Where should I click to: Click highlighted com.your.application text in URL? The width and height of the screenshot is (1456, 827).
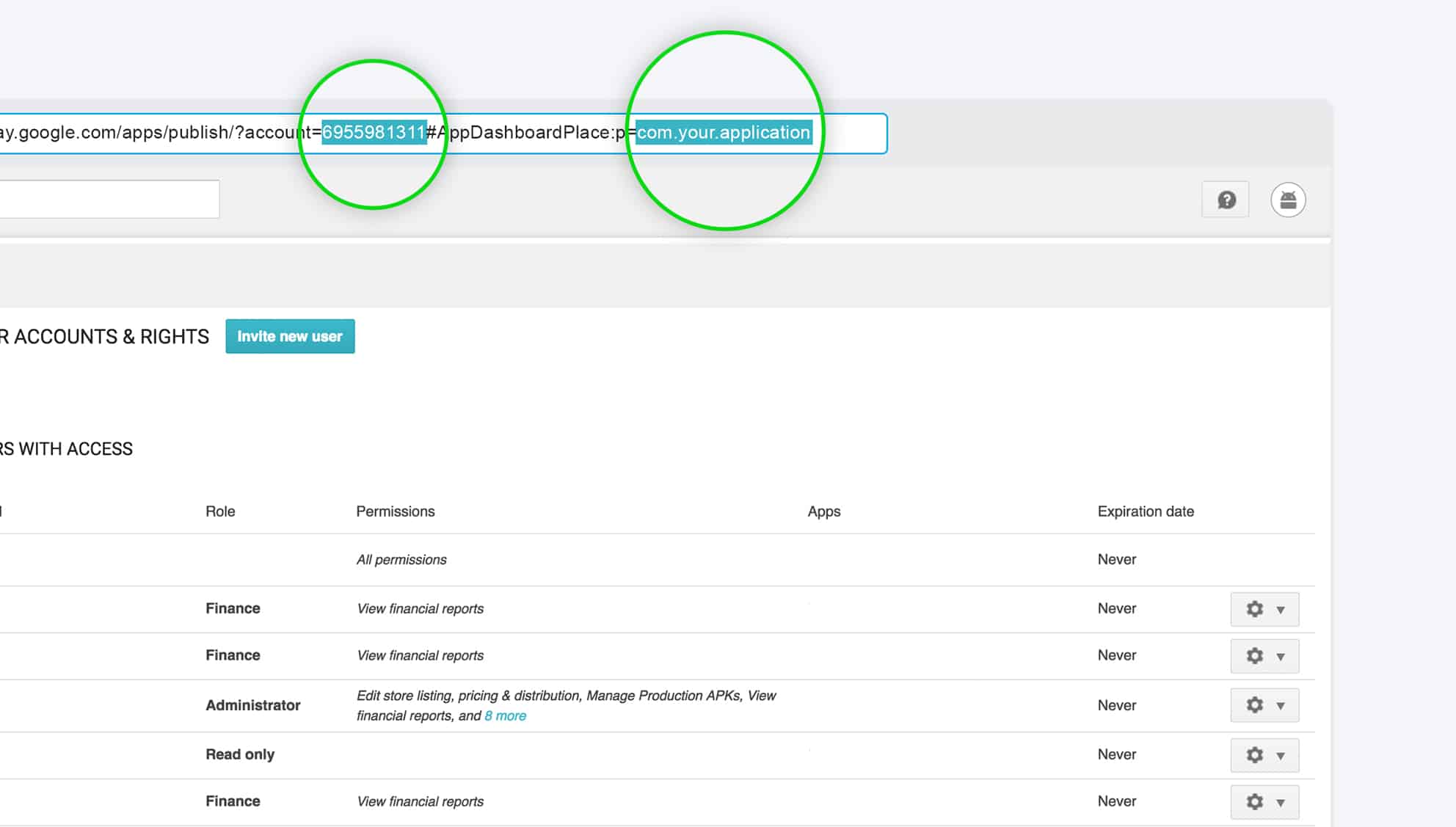(723, 133)
